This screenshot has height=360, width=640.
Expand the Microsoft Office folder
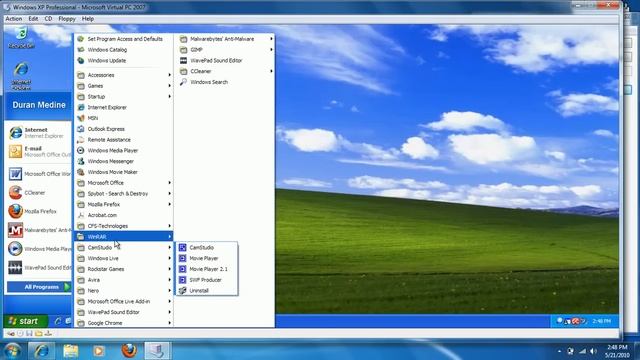[x=124, y=183]
